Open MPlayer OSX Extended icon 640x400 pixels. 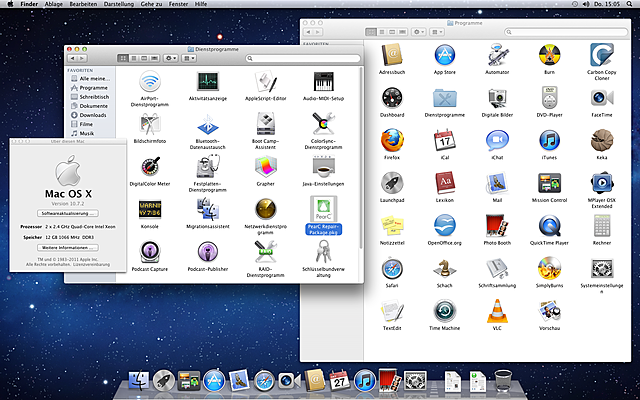point(602,183)
